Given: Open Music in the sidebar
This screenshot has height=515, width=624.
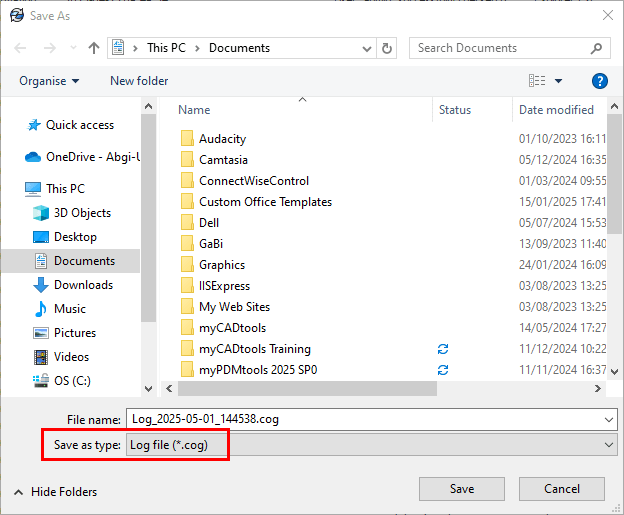Looking at the screenshot, I should [x=59, y=309].
